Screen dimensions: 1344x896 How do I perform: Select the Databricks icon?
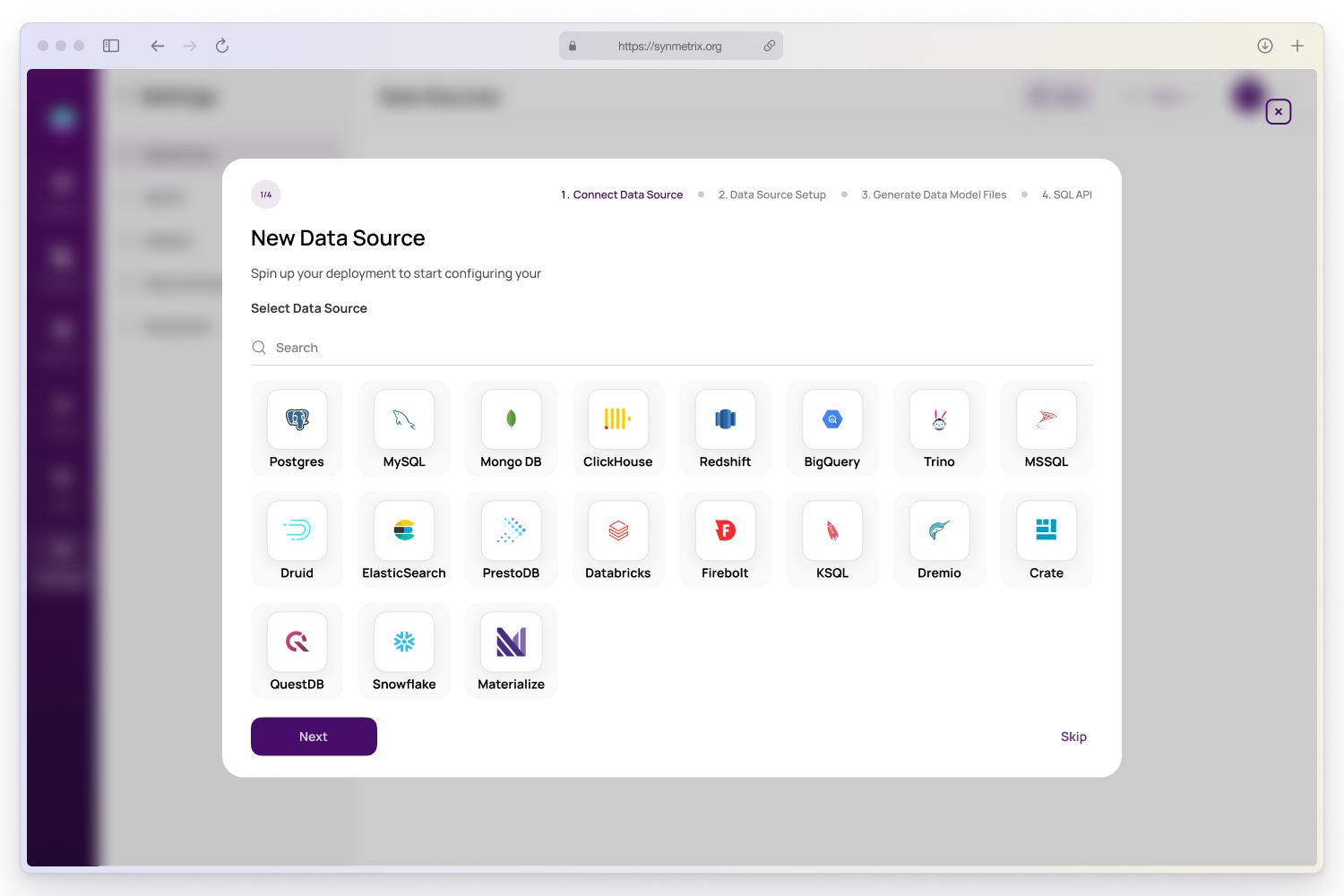coord(618,530)
